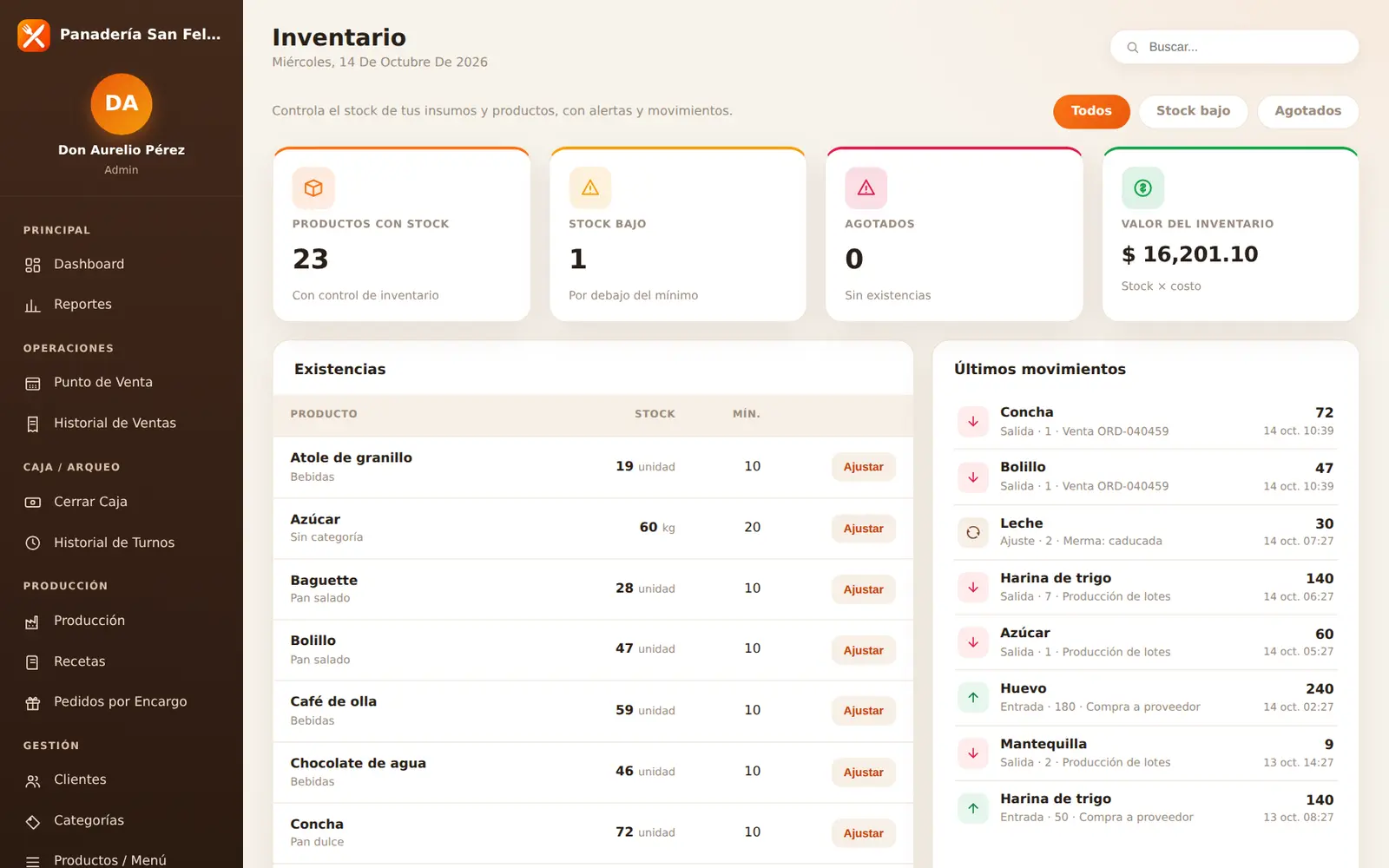The height and width of the screenshot is (868, 1389).
Task: Open Clientes from the sidebar
Action: point(122,780)
